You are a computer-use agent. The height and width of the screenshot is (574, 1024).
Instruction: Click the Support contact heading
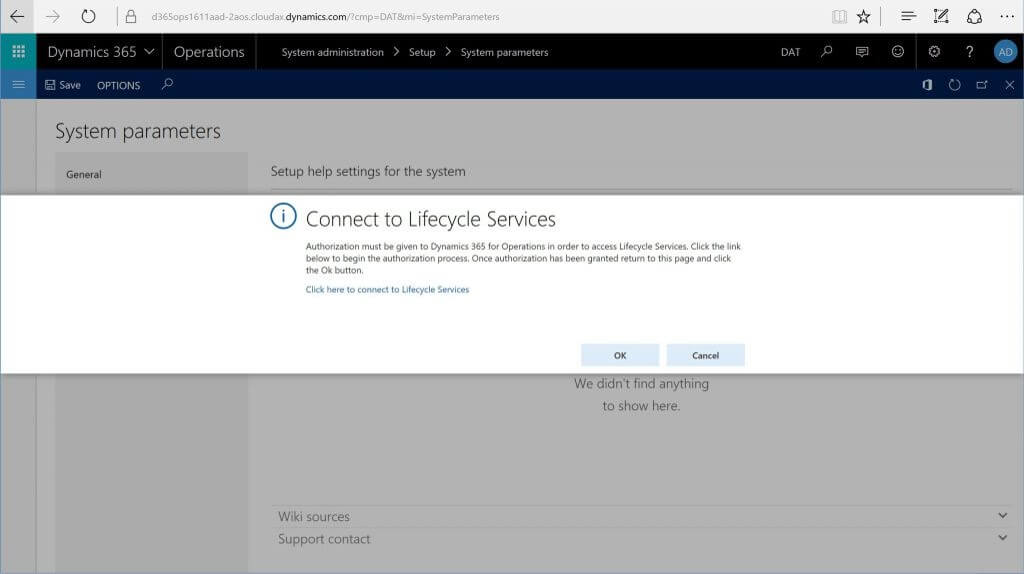[324, 539]
